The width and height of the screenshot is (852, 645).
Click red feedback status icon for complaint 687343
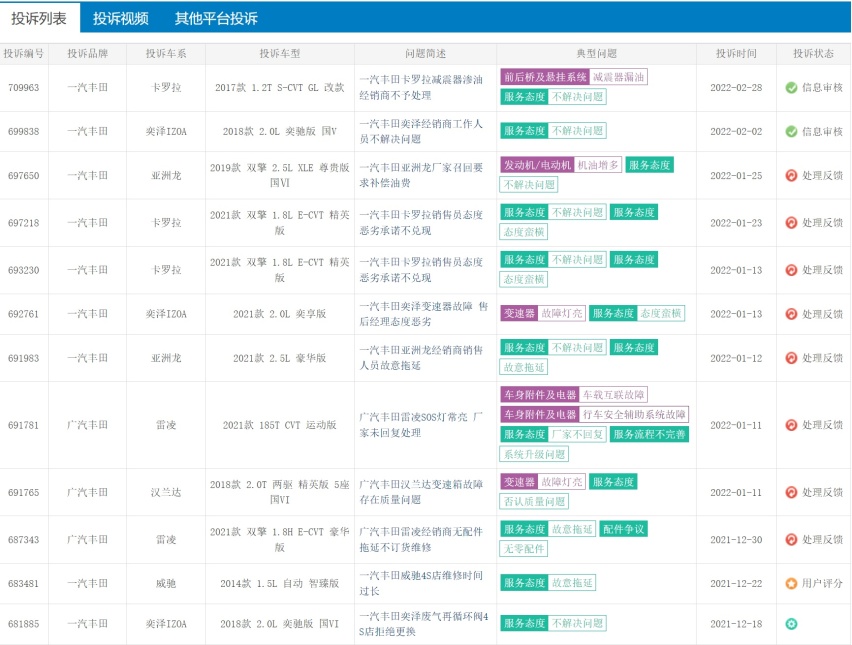click(x=791, y=540)
